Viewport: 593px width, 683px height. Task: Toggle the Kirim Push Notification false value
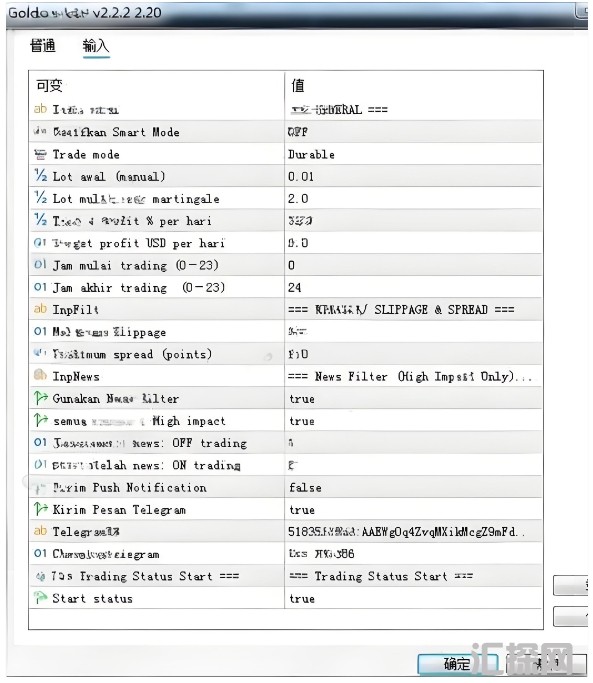pos(413,487)
